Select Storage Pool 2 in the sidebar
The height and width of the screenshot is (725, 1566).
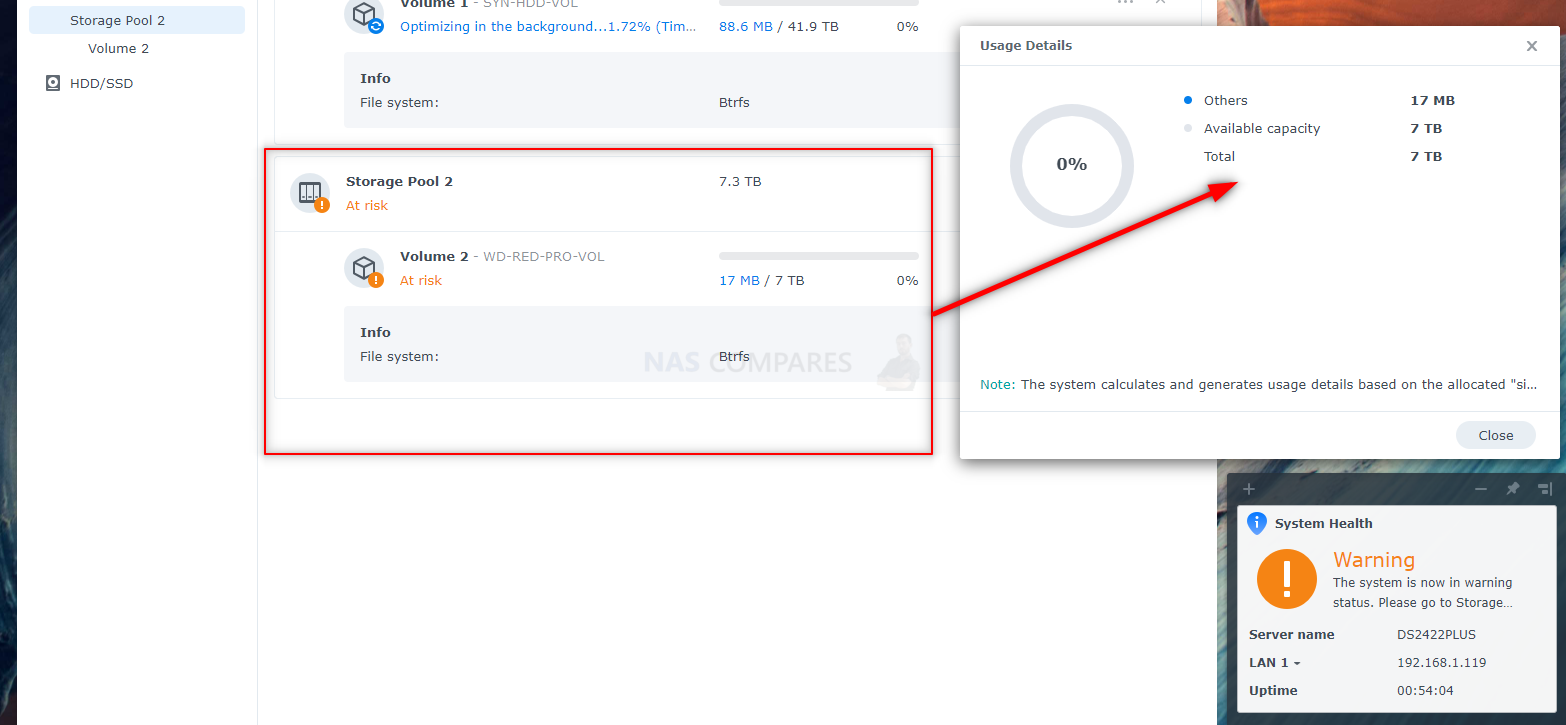click(x=136, y=20)
